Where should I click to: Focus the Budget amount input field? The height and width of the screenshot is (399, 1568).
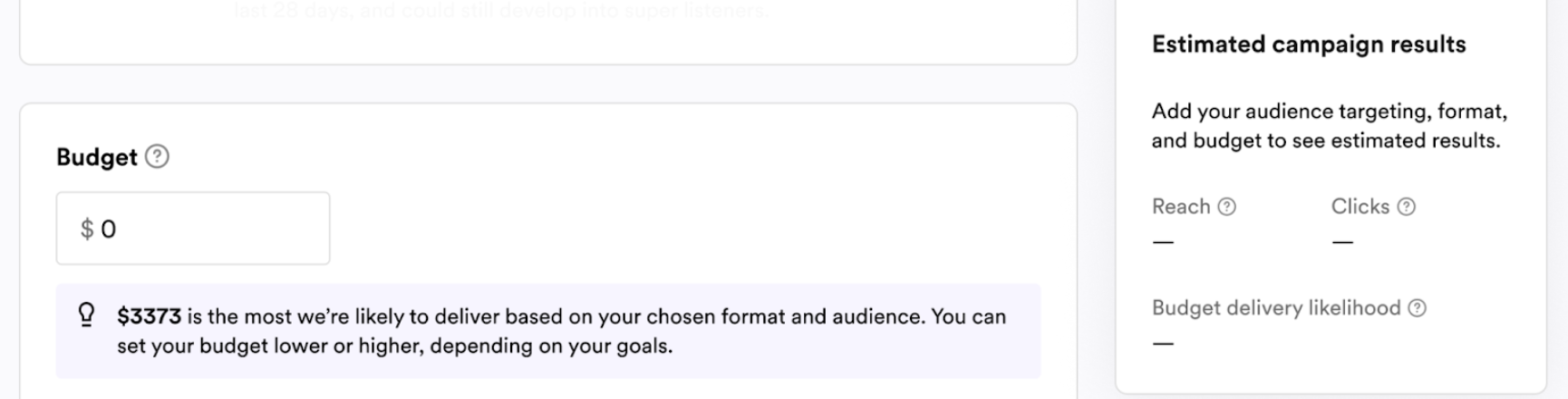(208, 229)
